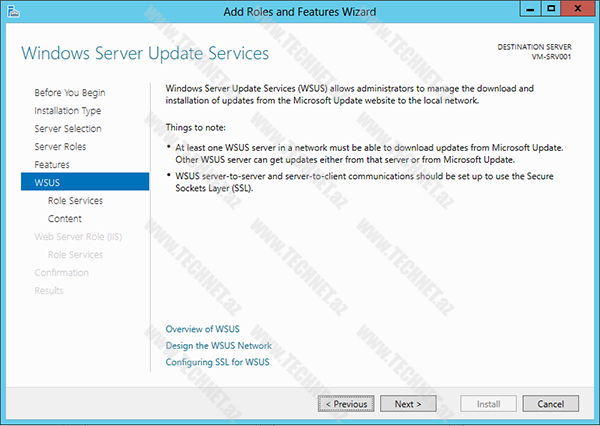Open Configuring SSL for WSUS link
This screenshot has height=426, width=600.
[x=217, y=362]
